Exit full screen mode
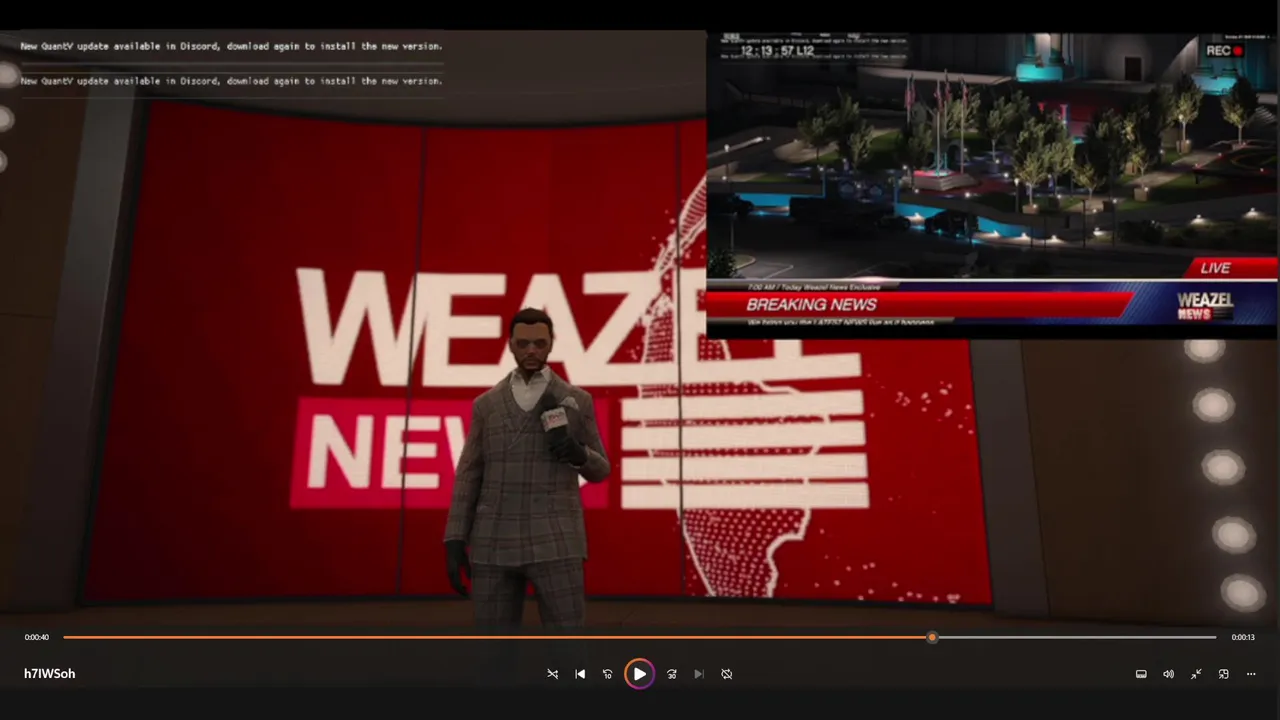This screenshot has height=720, width=1280. click(x=1196, y=674)
